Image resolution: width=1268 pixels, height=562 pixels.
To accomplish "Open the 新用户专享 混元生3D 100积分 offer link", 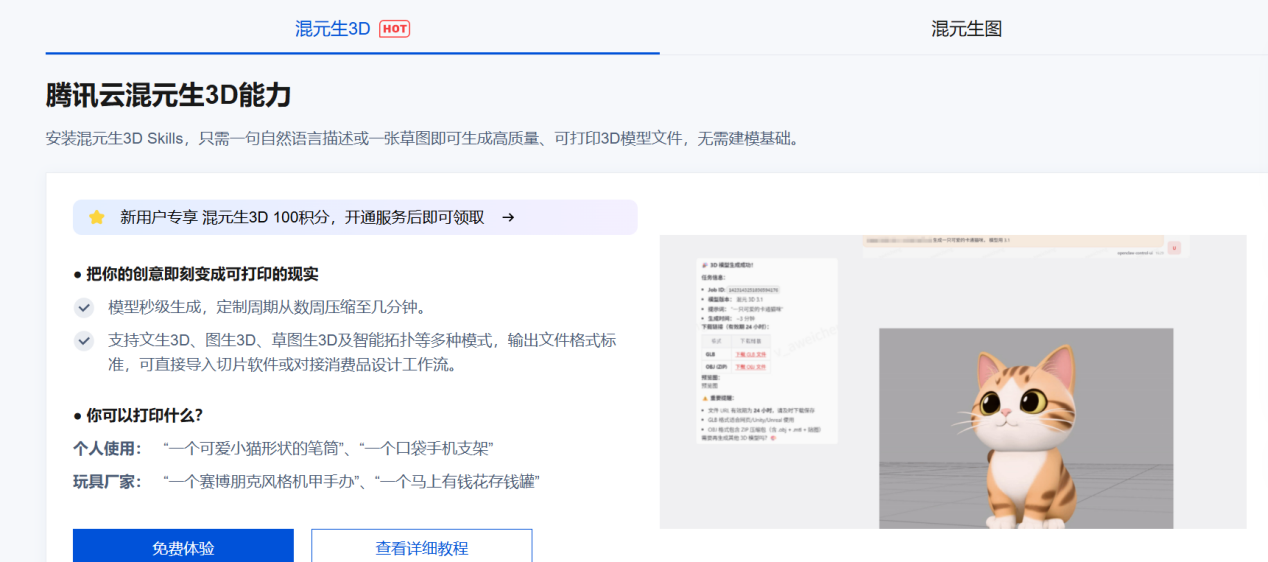I will [355, 217].
